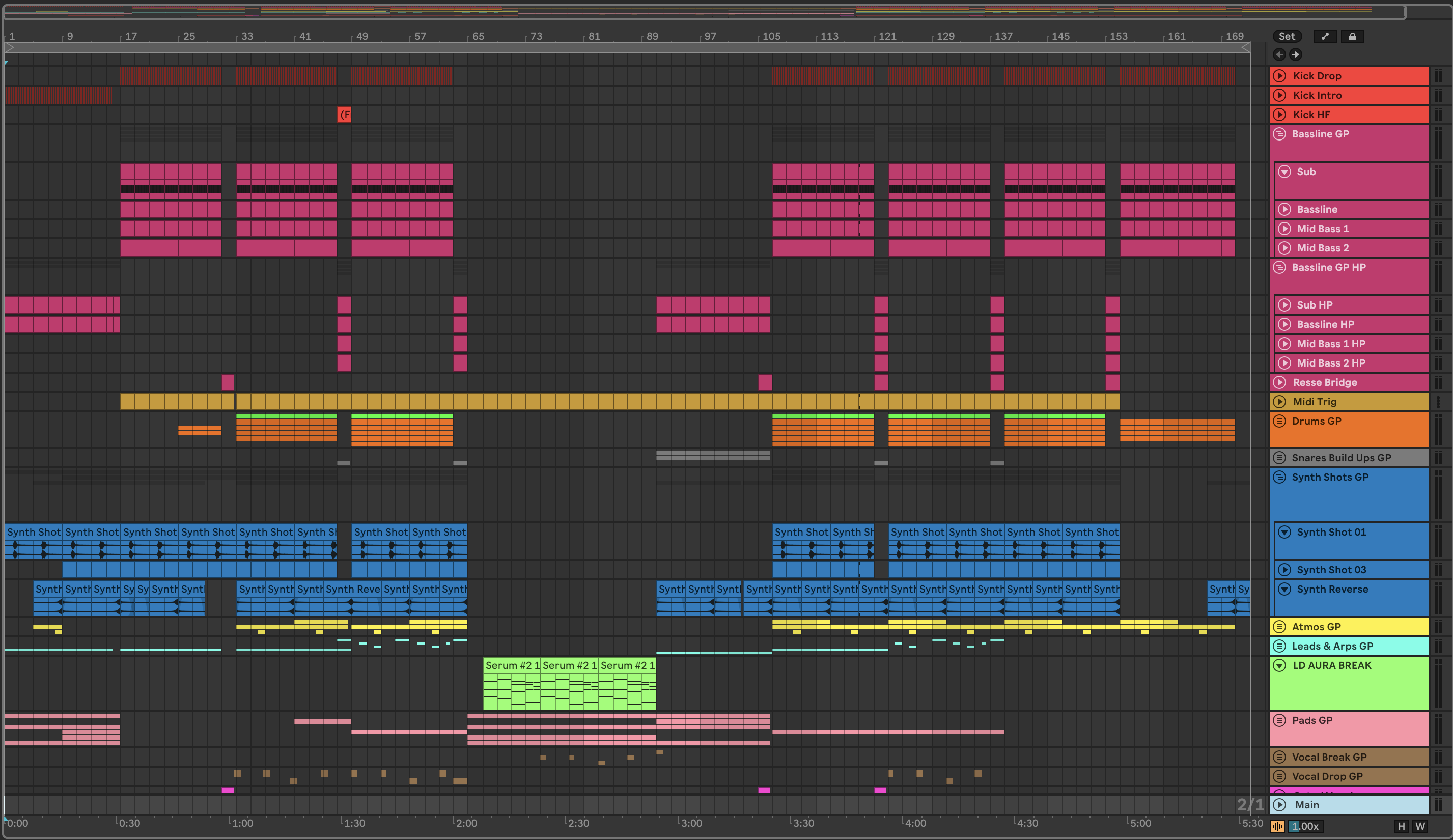Click the Pads GP group fold icon
The image size is (1453, 840).
pos(1279,720)
